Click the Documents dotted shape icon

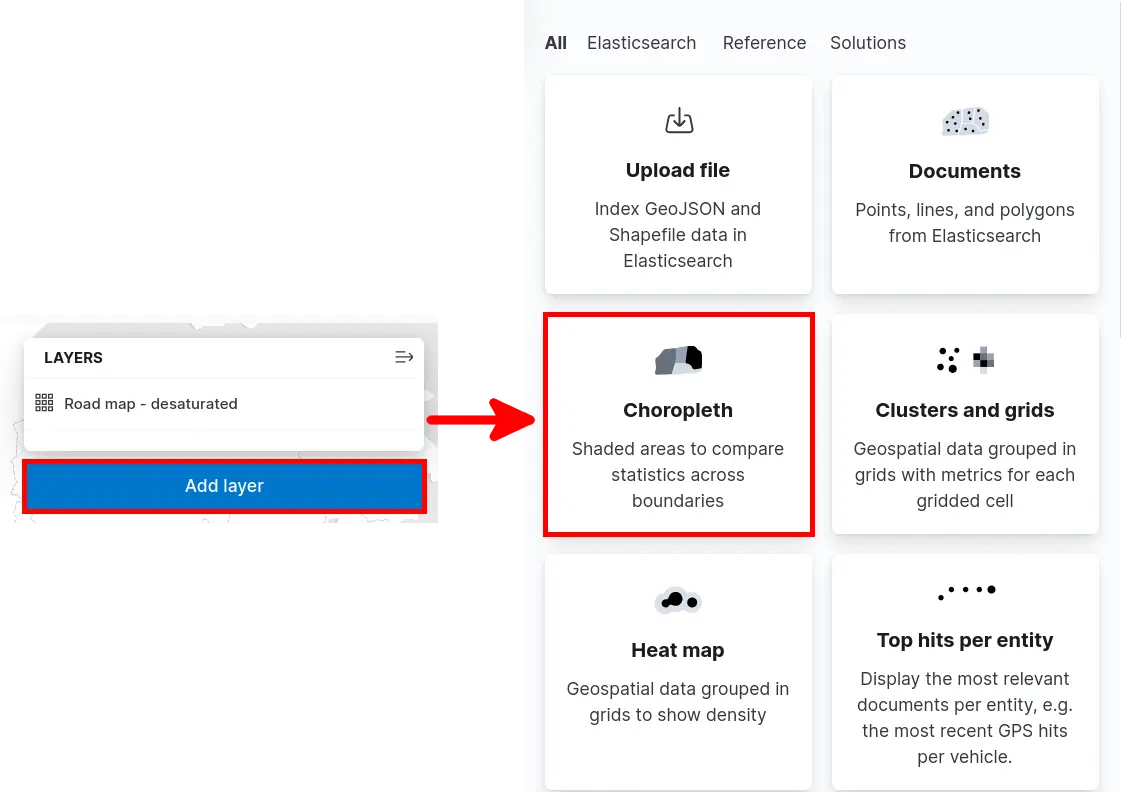click(x=965, y=121)
